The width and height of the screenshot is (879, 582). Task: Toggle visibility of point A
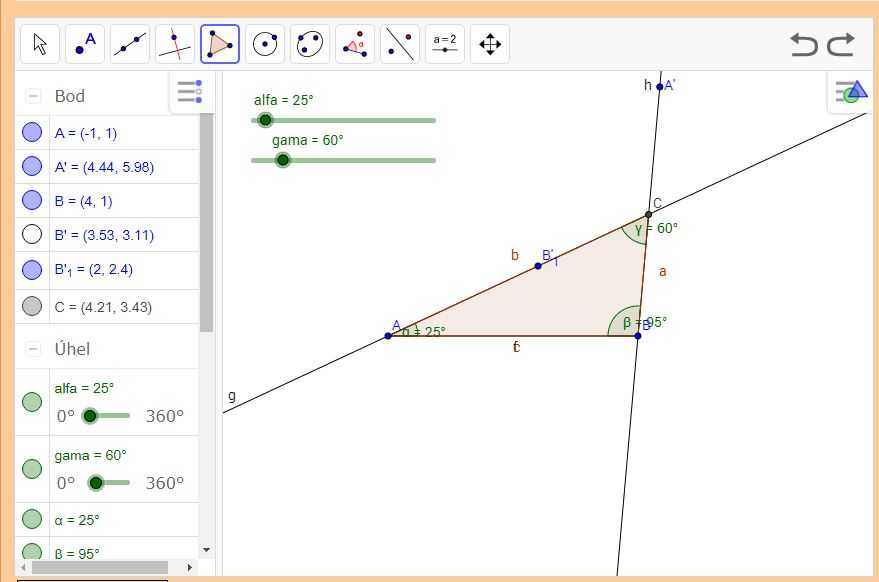[32, 132]
